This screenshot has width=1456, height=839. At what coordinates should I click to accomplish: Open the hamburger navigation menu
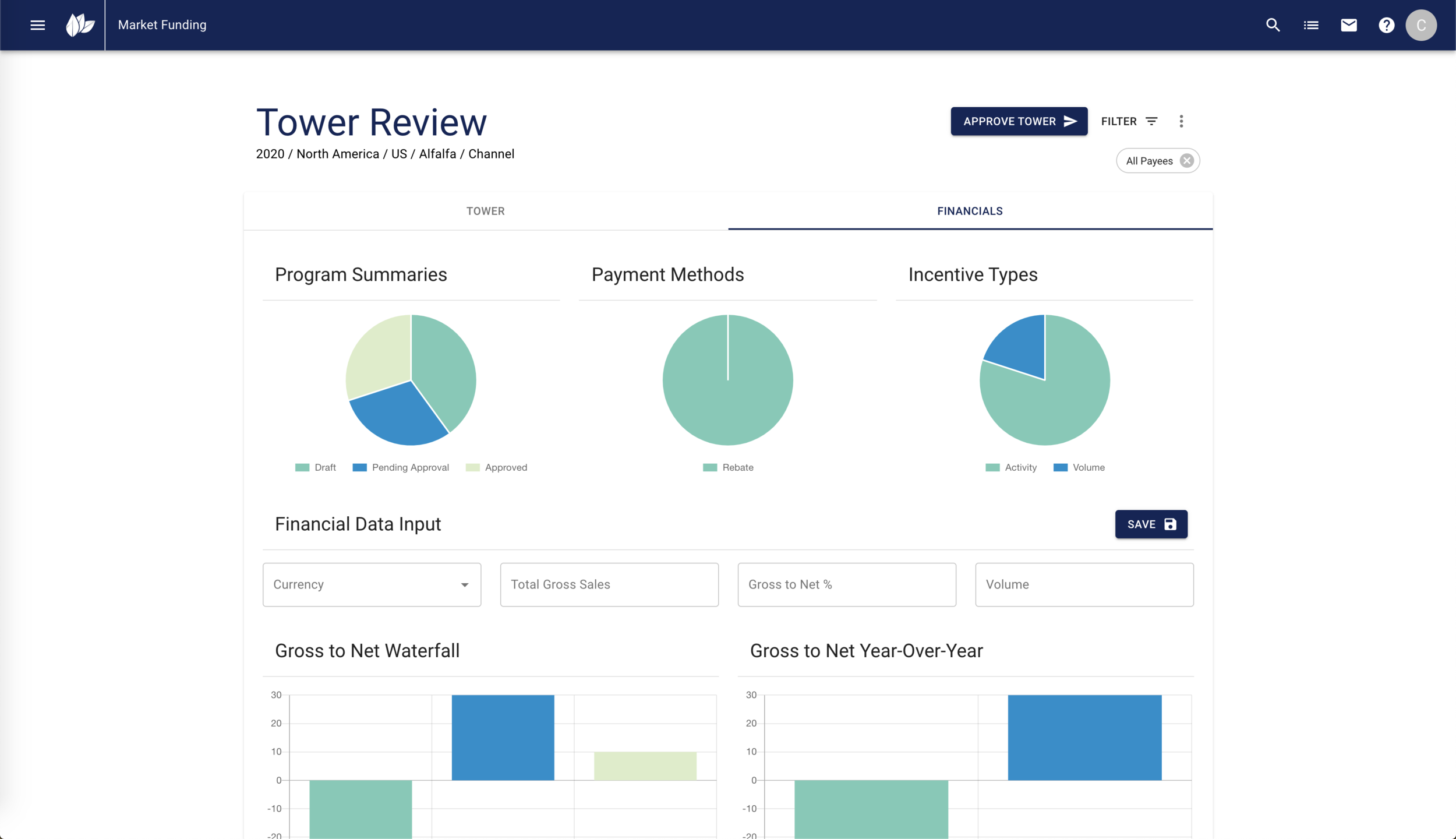(38, 25)
